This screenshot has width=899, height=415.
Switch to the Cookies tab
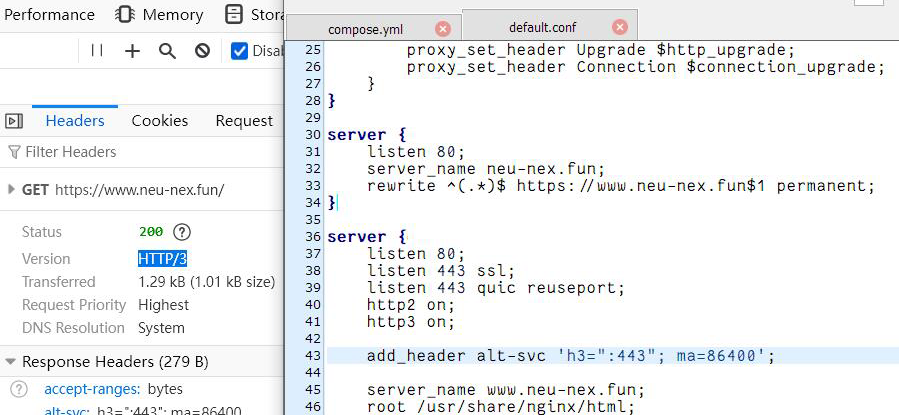point(159,121)
